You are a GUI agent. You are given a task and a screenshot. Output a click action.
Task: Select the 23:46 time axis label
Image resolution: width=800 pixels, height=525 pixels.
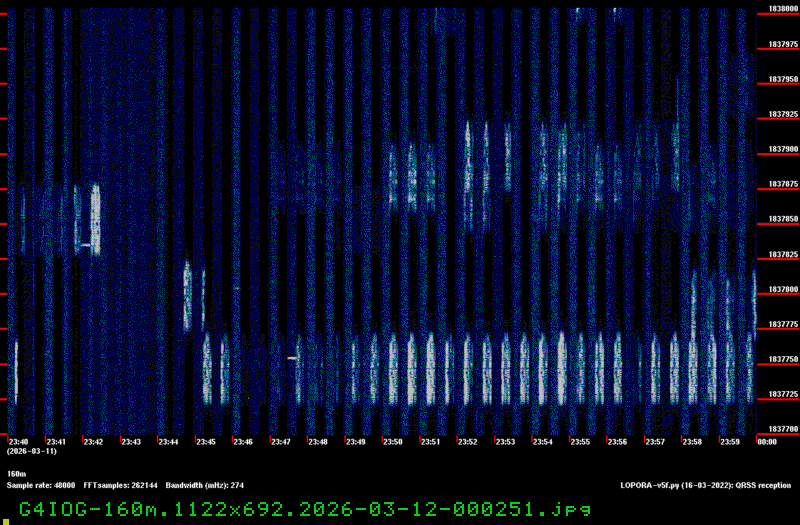(243, 442)
